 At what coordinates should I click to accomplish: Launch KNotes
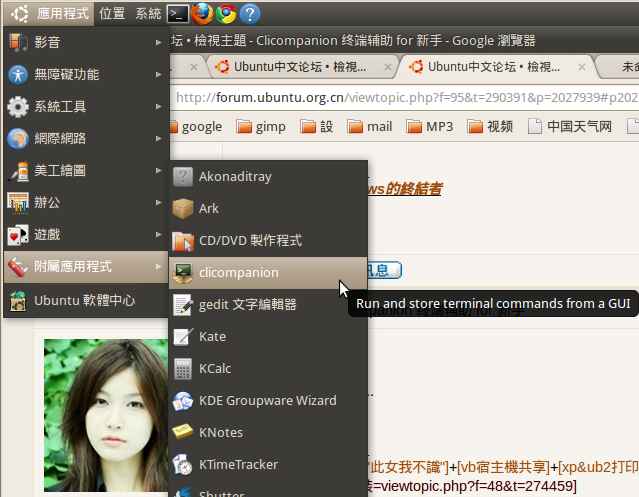click(268, 433)
